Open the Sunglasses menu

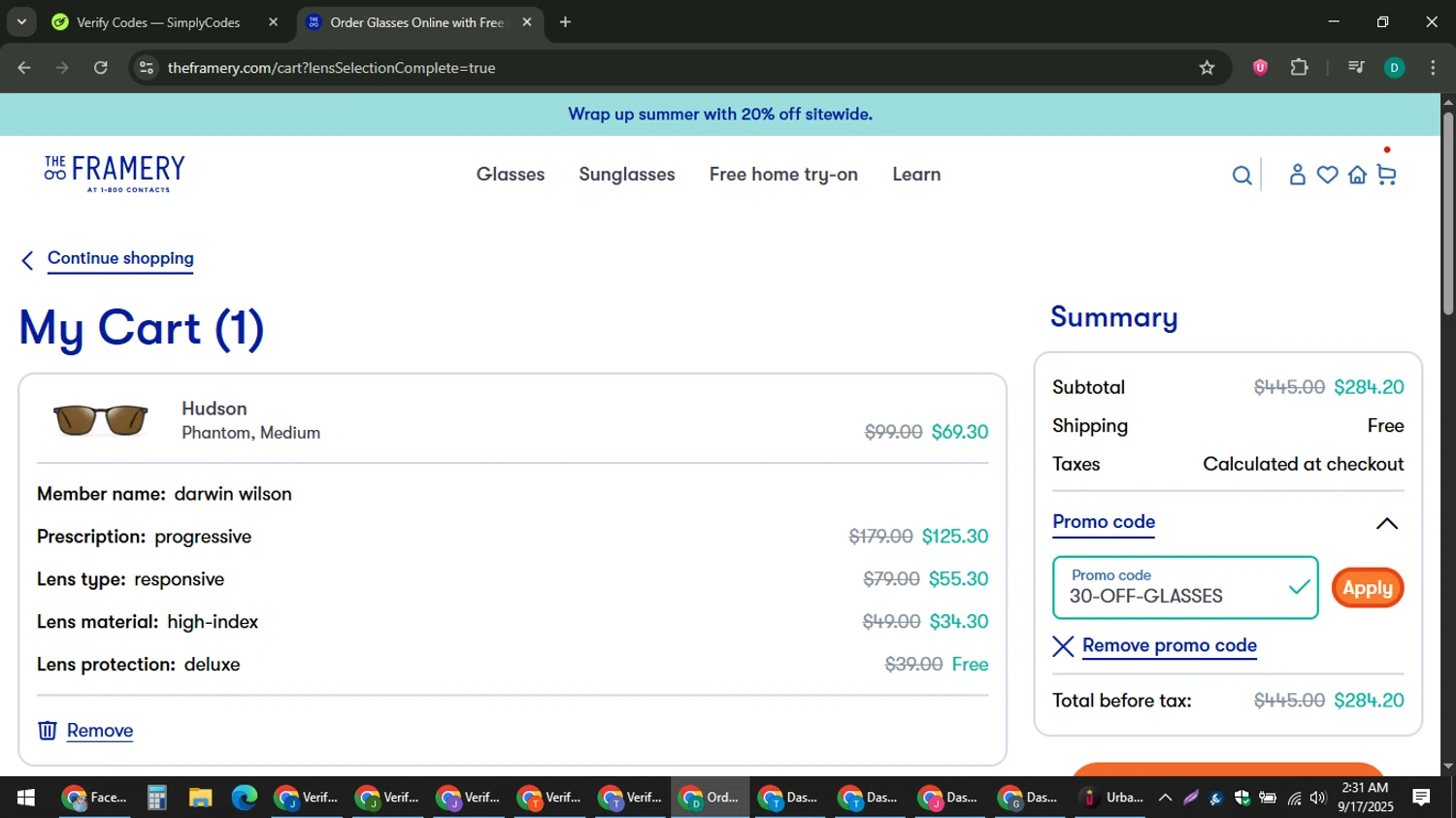pos(627,175)
